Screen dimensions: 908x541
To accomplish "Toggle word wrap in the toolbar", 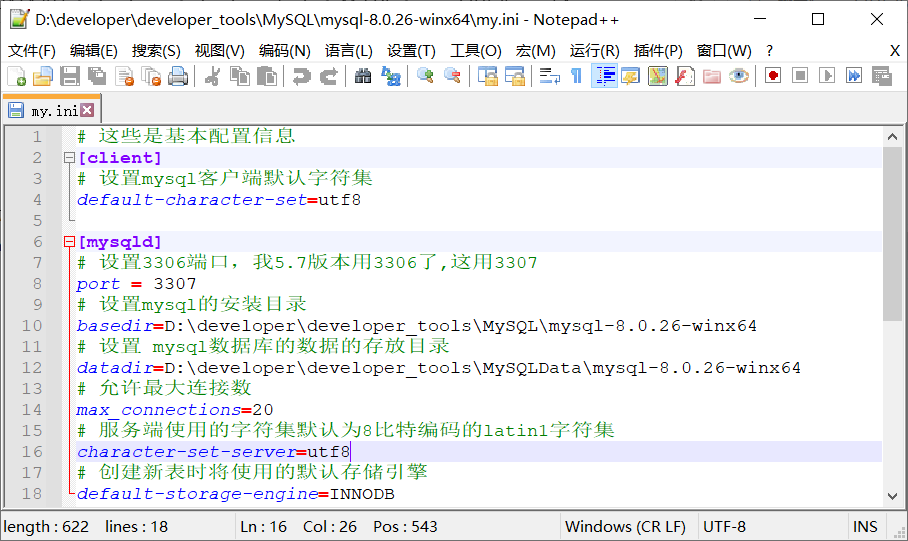I will (549, 76).
